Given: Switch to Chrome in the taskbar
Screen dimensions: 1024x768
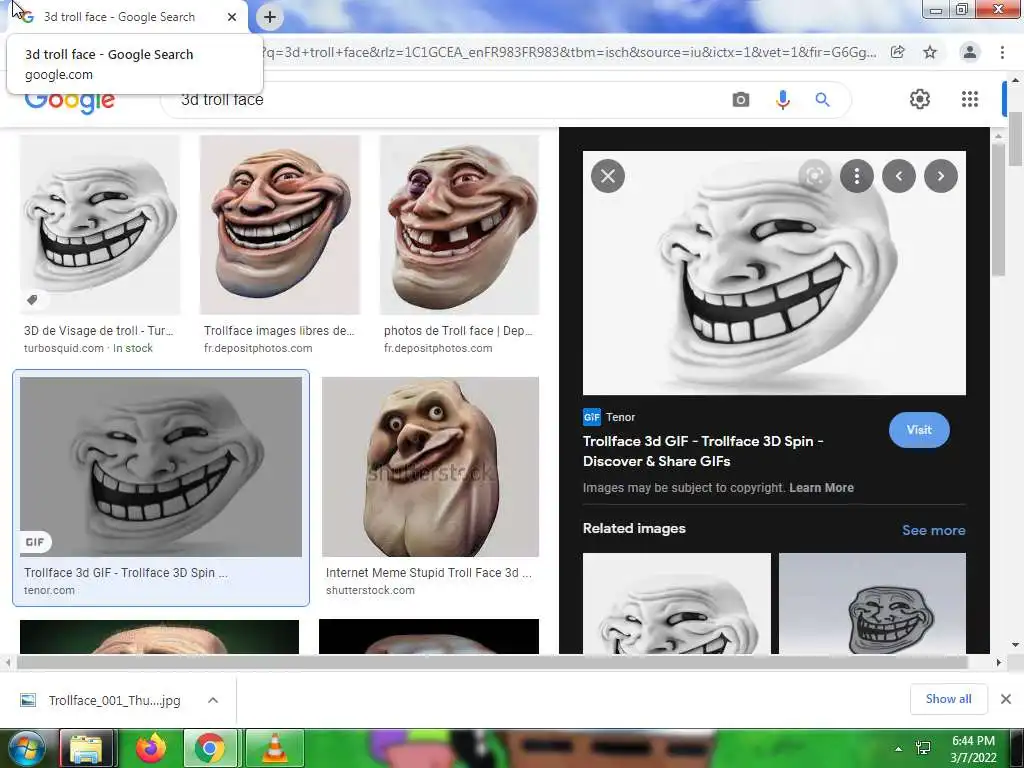Looking at the screenshot, I should 210,748.
